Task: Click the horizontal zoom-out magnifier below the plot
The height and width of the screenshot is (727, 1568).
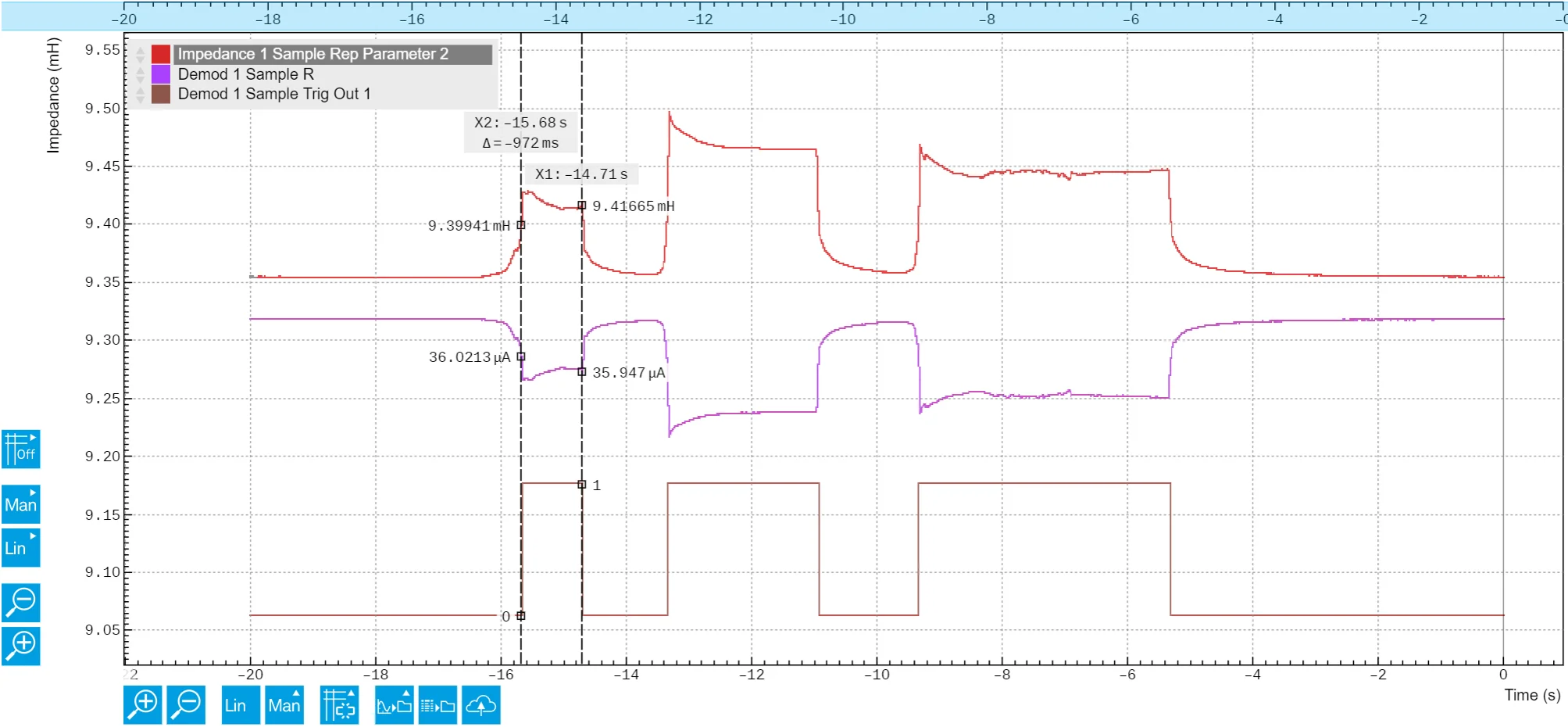Action: (186, 705)
